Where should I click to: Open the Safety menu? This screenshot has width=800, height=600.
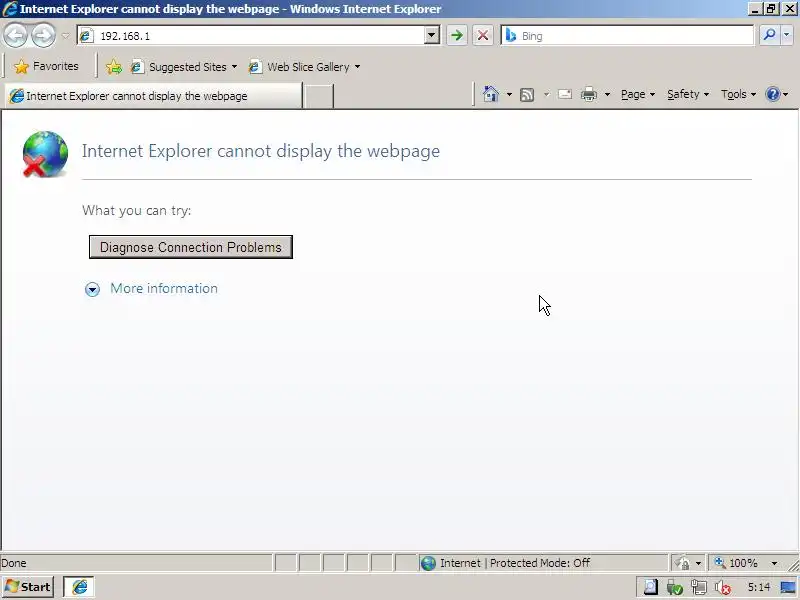coord(688,94)
